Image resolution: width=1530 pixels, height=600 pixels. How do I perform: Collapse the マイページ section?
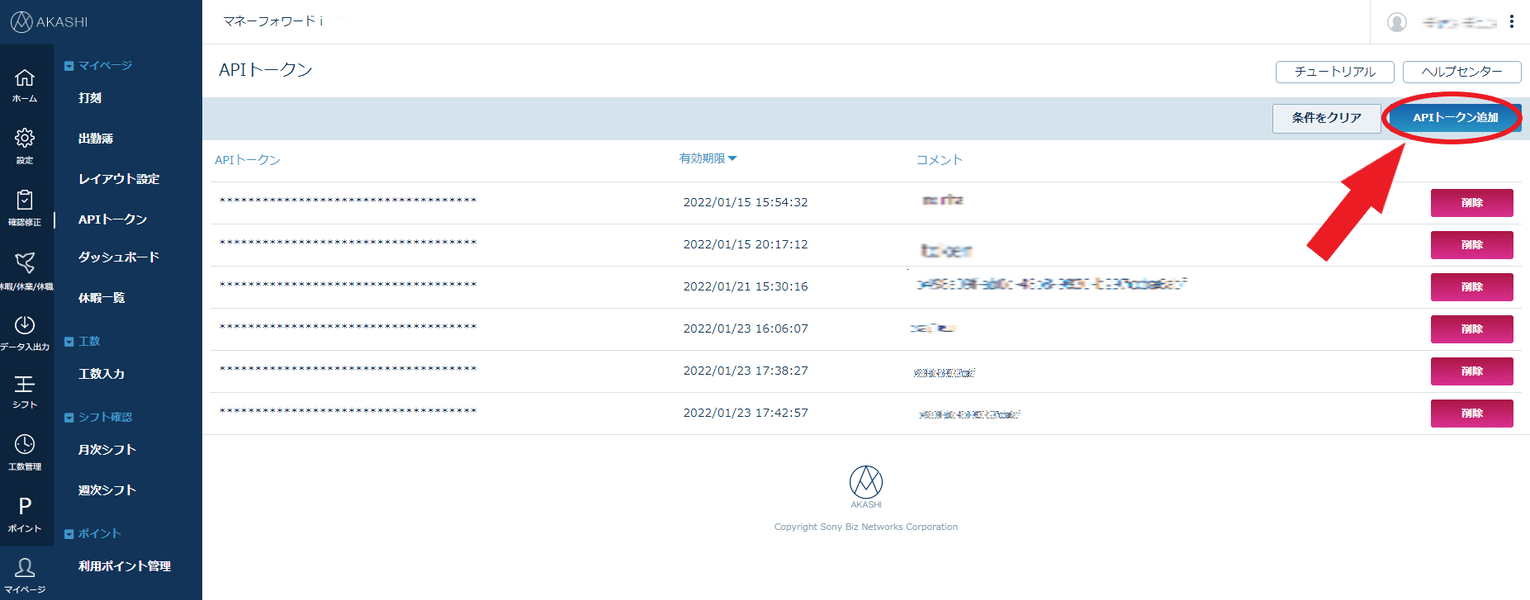[69, 66]
